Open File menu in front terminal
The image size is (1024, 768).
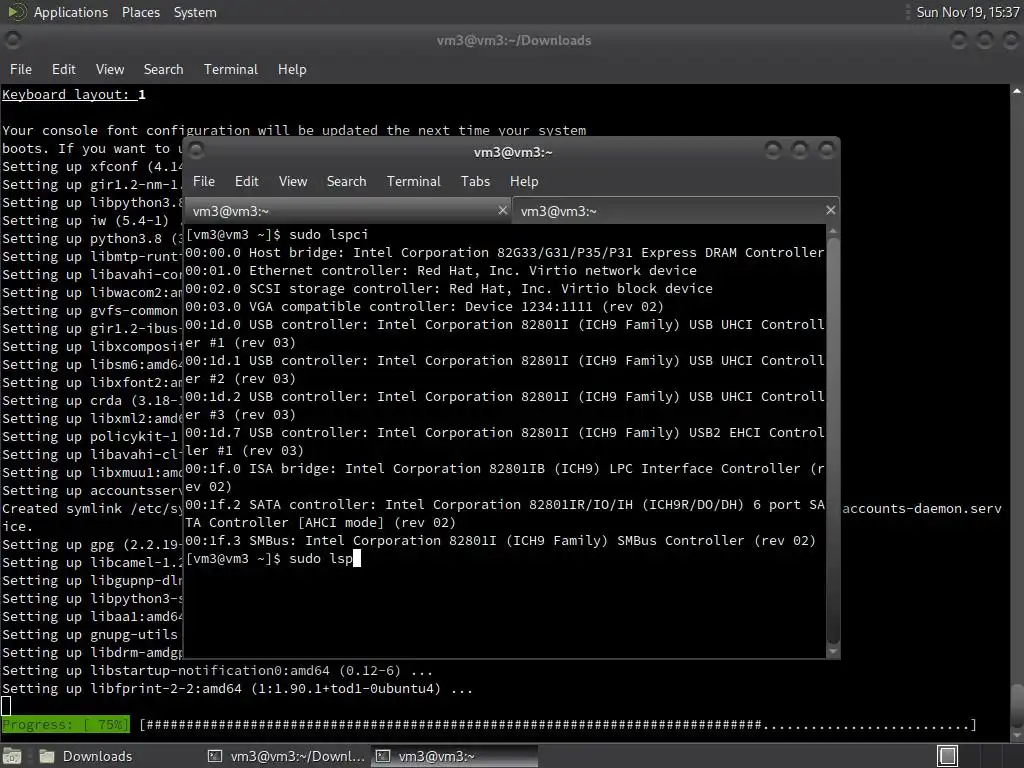point(204,182)
